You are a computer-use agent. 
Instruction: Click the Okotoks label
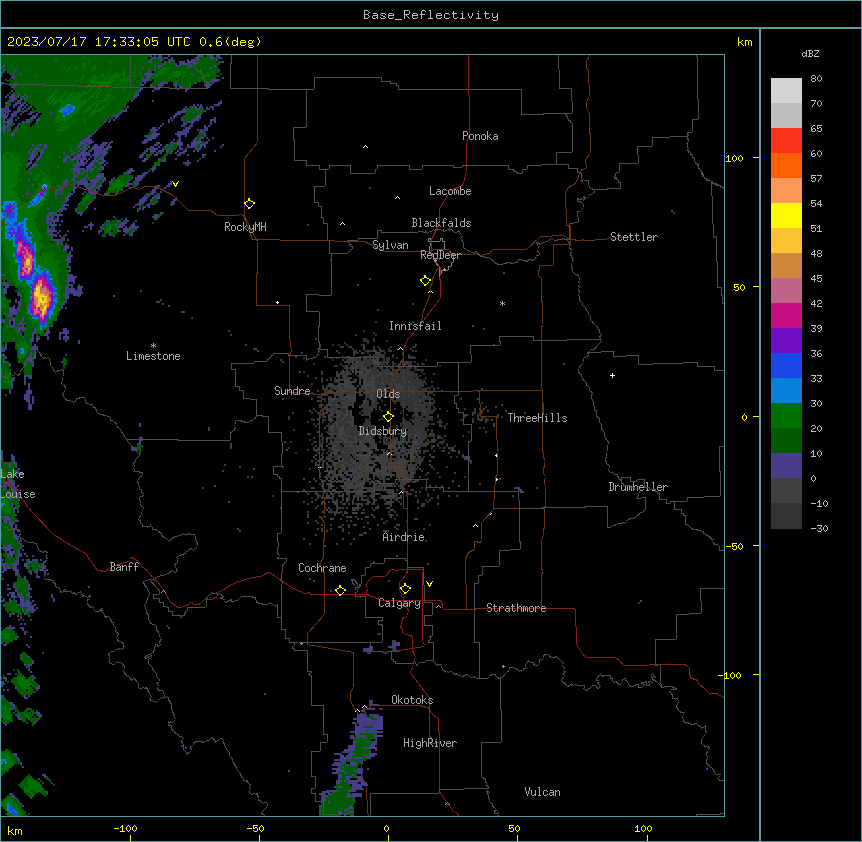pos(412,700)
